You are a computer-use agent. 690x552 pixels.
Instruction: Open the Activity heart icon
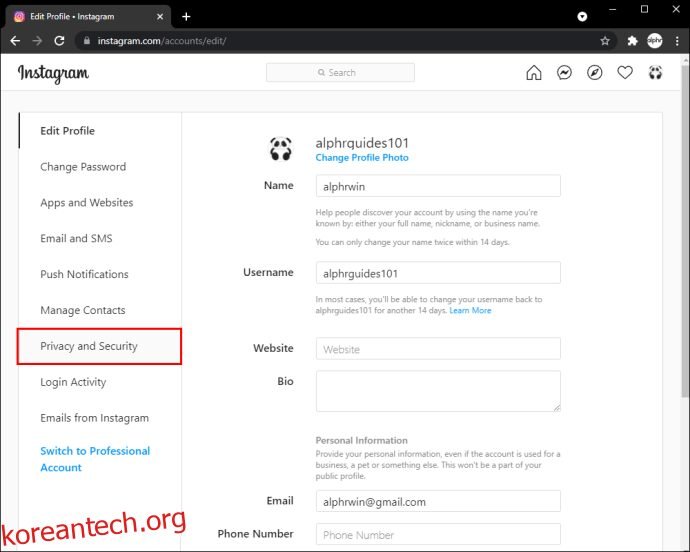[625, 73]
